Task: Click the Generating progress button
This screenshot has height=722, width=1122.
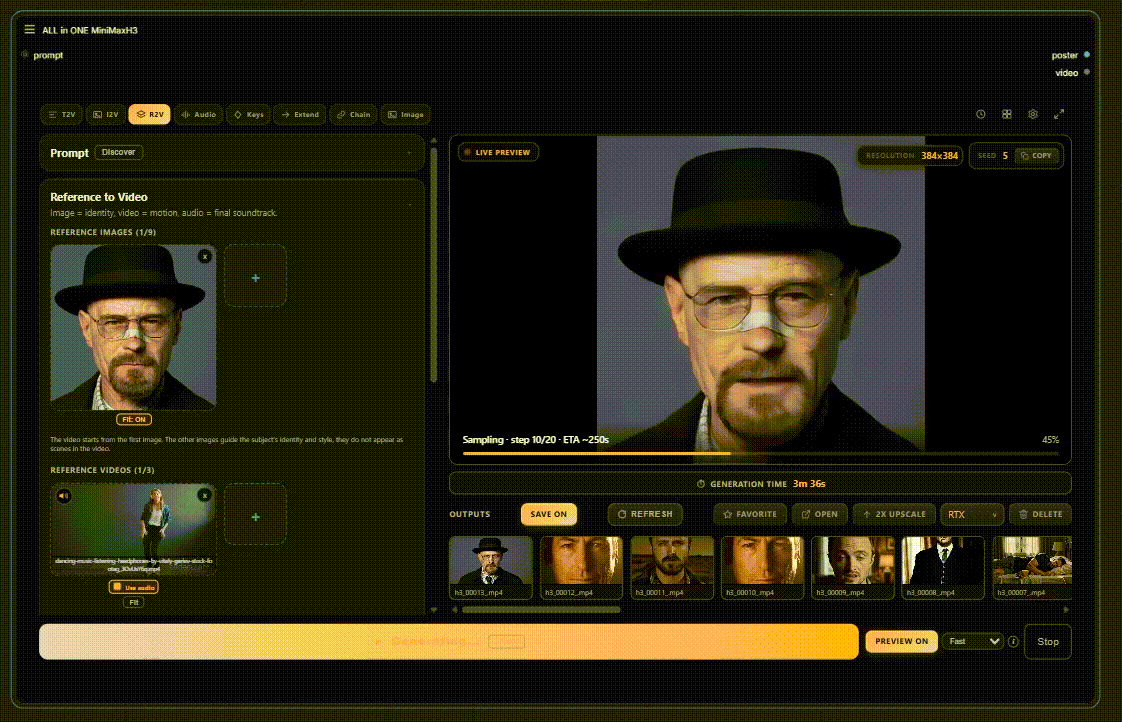Action: point(449,642)
